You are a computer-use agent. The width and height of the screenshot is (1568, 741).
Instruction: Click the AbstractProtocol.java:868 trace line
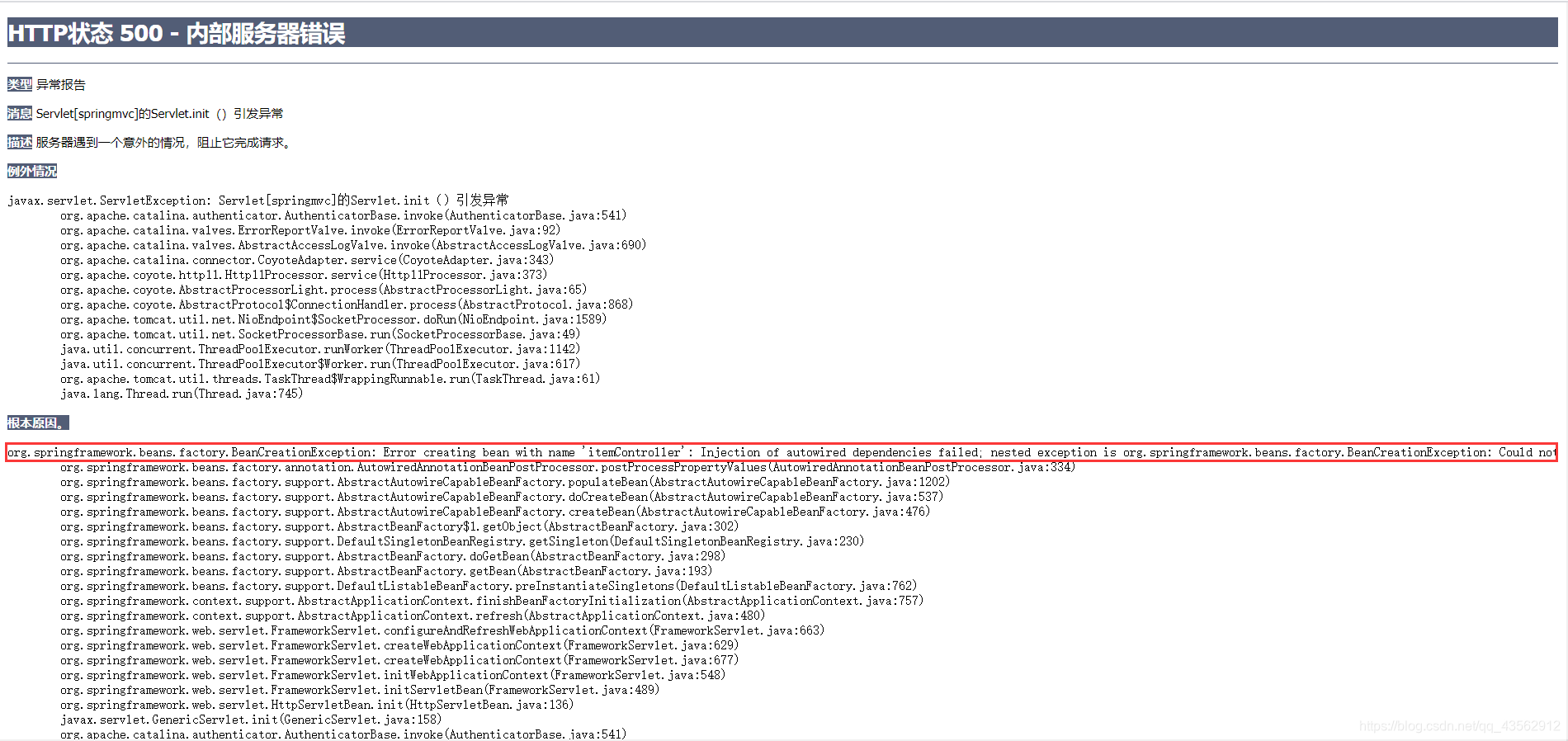click(347, 304)
